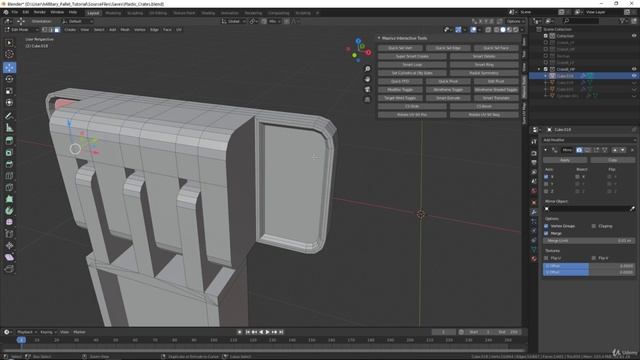Screen dimensions: 640x360
Task: Activate the Rotate tool in toolbar
Action: pyautogui.click(x=9, y=79)
